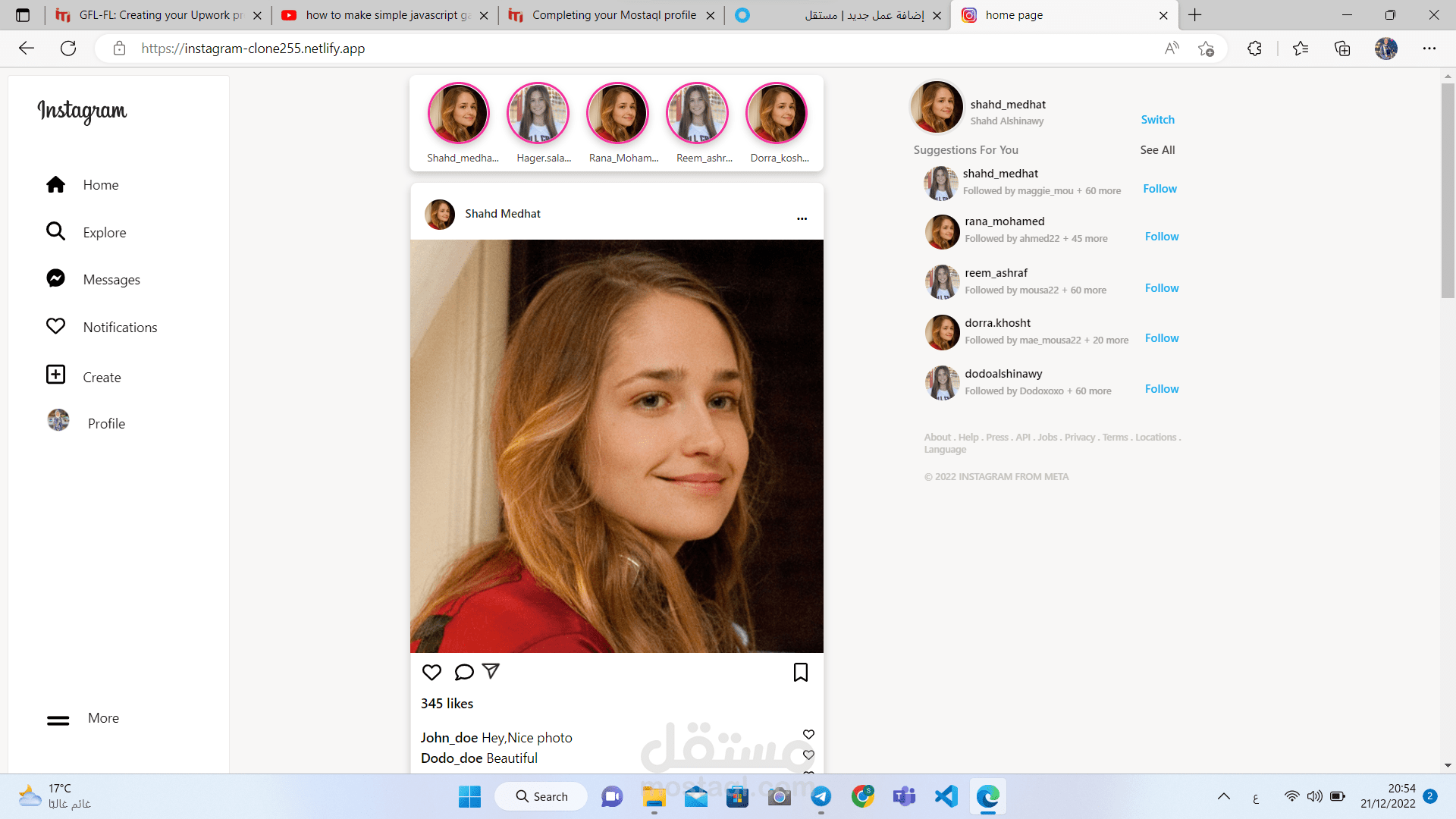Open the browser Collections icon

1342,49
